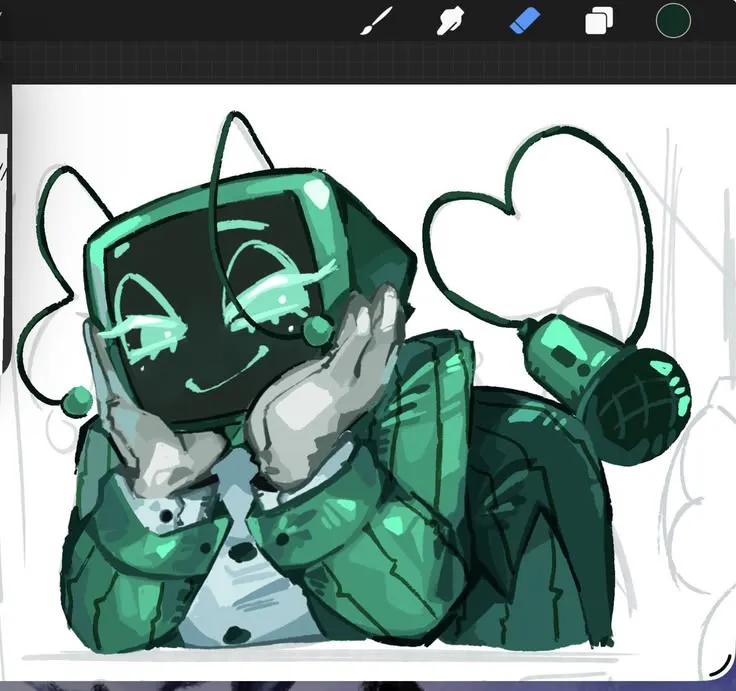Select the Brush tool

[x=376, y=21]
